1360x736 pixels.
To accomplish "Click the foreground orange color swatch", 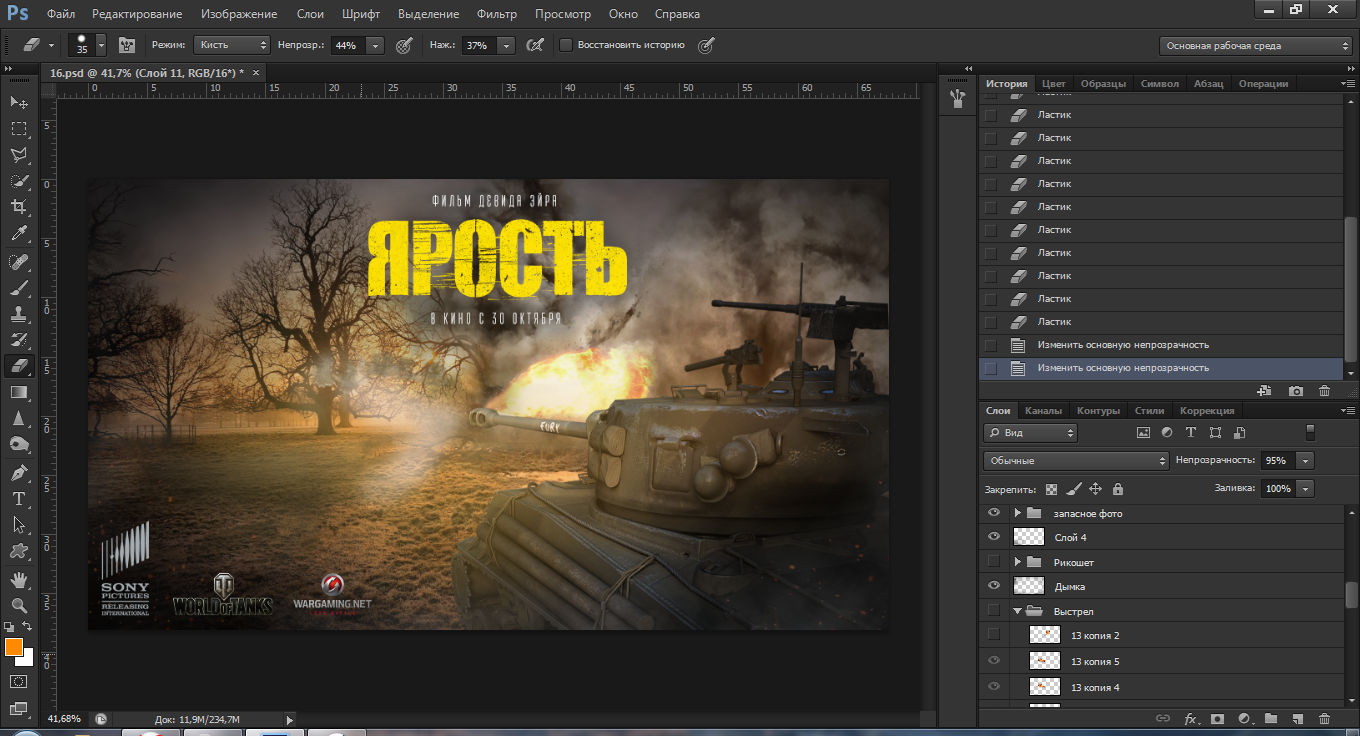I will 13,647.
